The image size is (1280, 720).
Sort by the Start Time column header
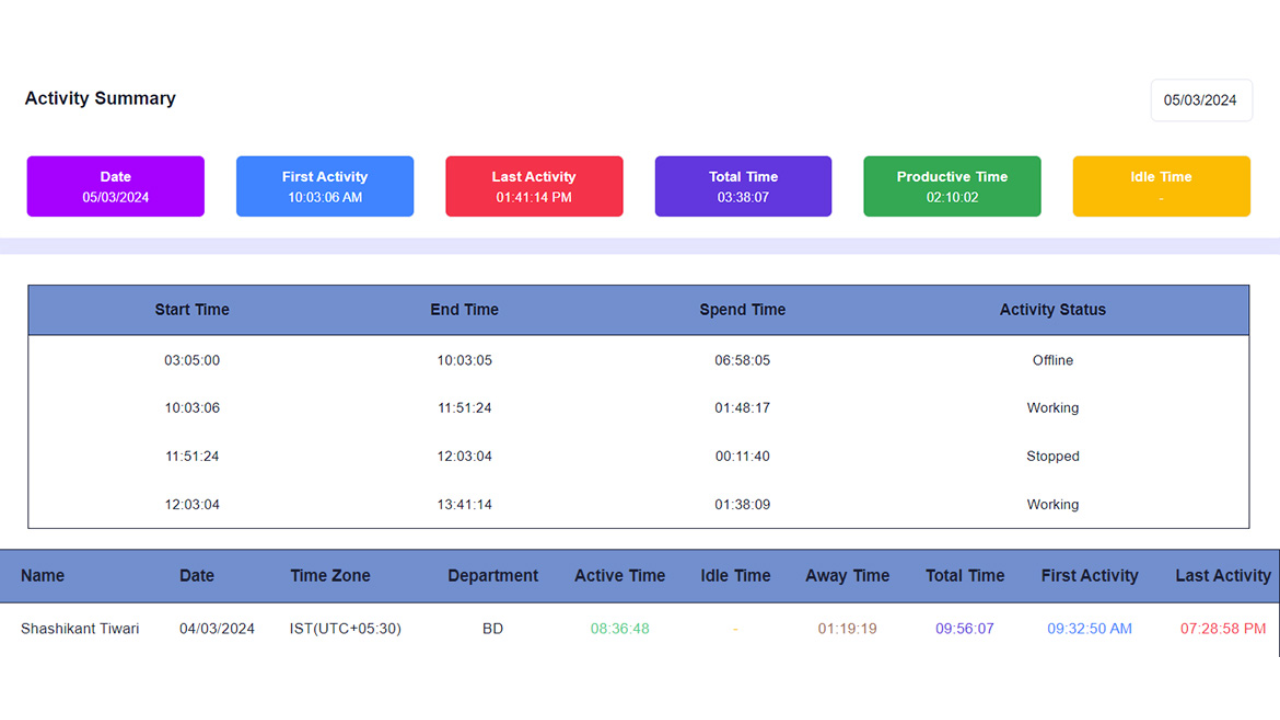(191, 310)
